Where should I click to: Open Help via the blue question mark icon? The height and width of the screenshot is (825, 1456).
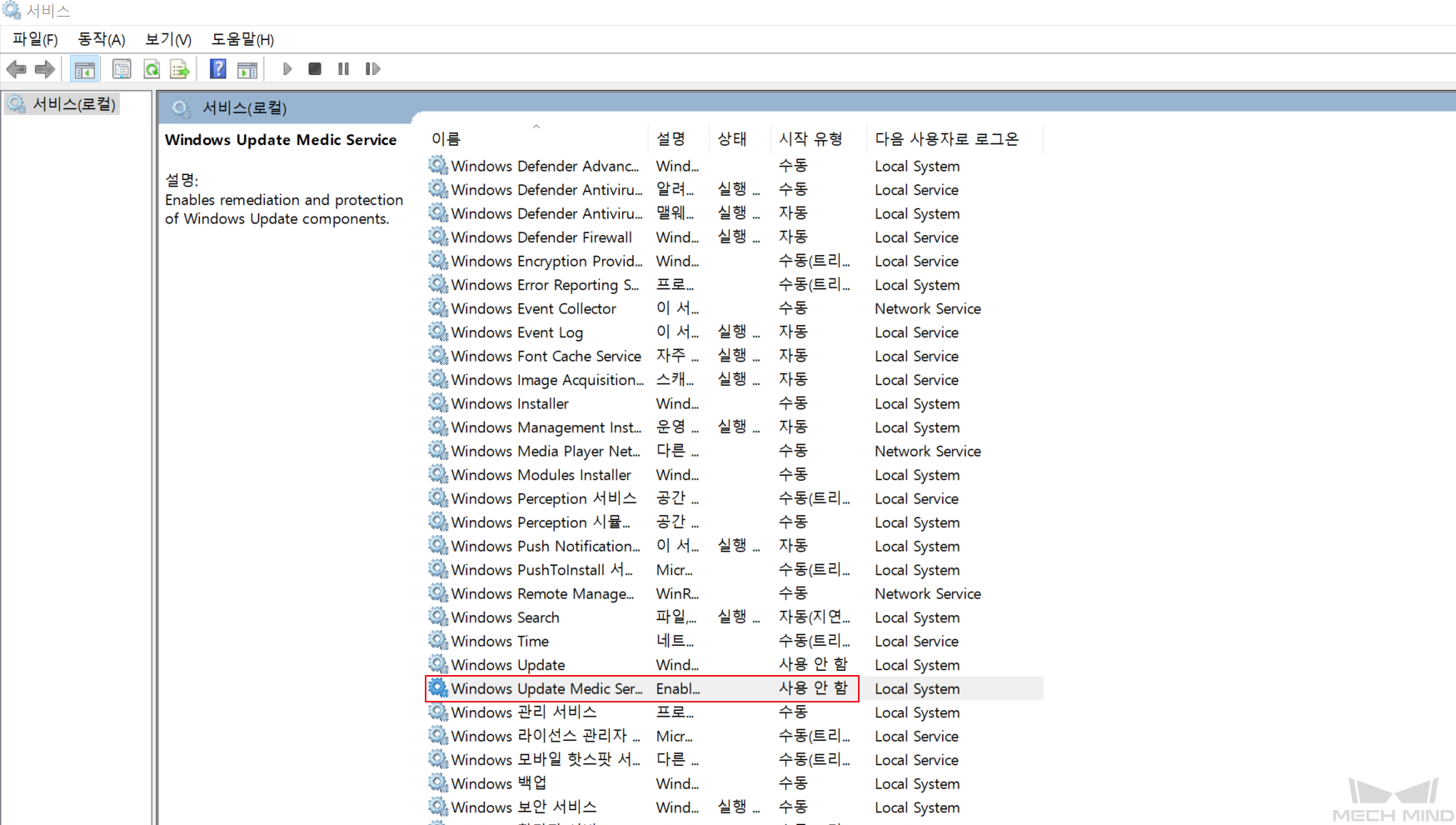(217, 69)
